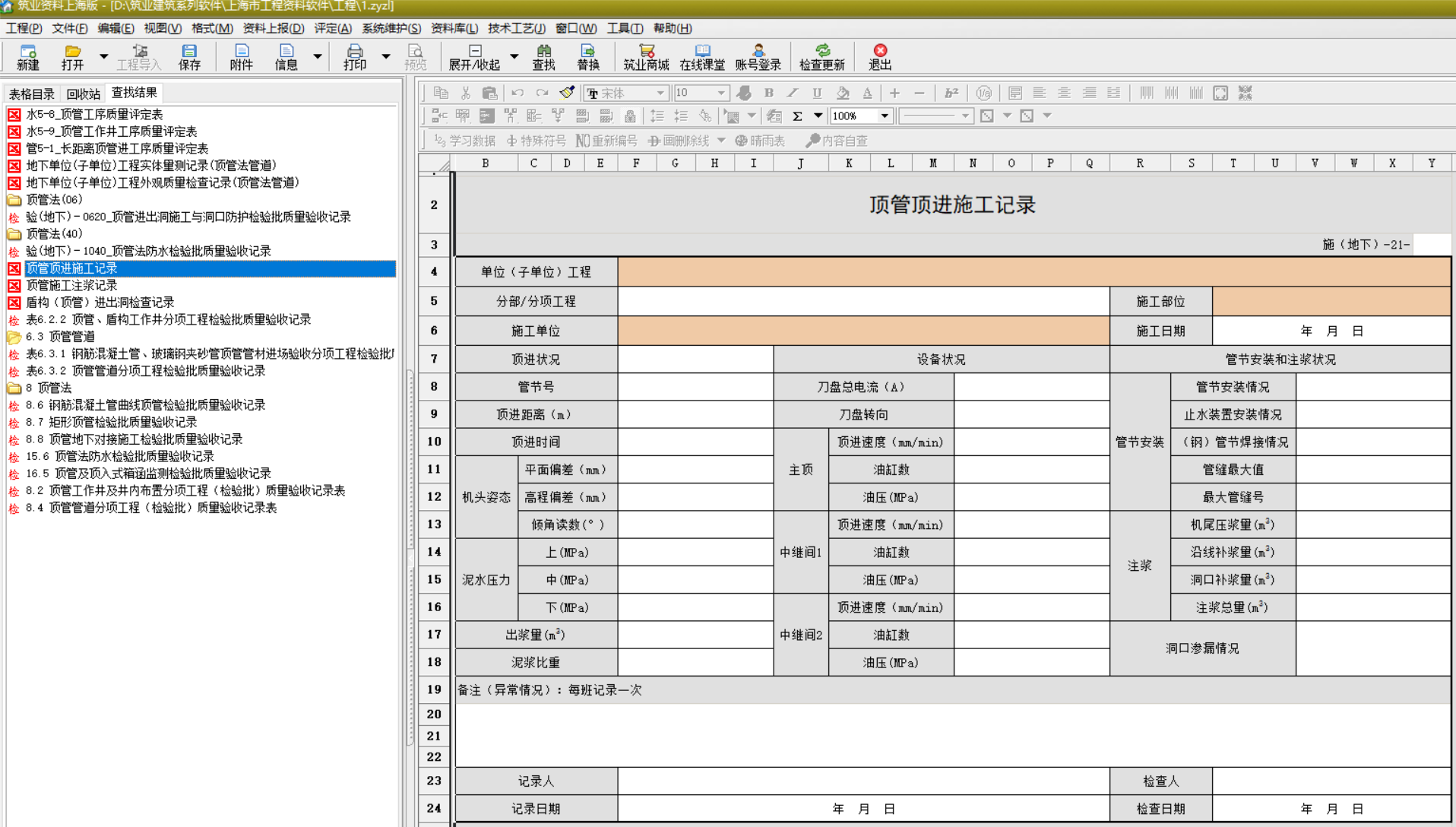Open the 顶管法(06) folder

coord(53,200)
